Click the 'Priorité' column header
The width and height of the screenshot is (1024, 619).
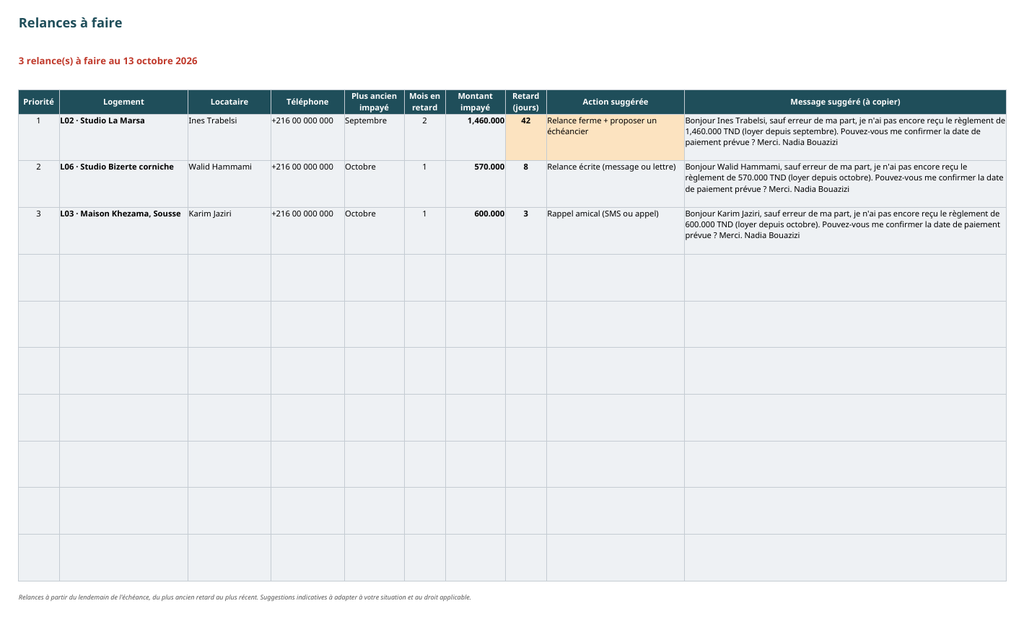39,102
